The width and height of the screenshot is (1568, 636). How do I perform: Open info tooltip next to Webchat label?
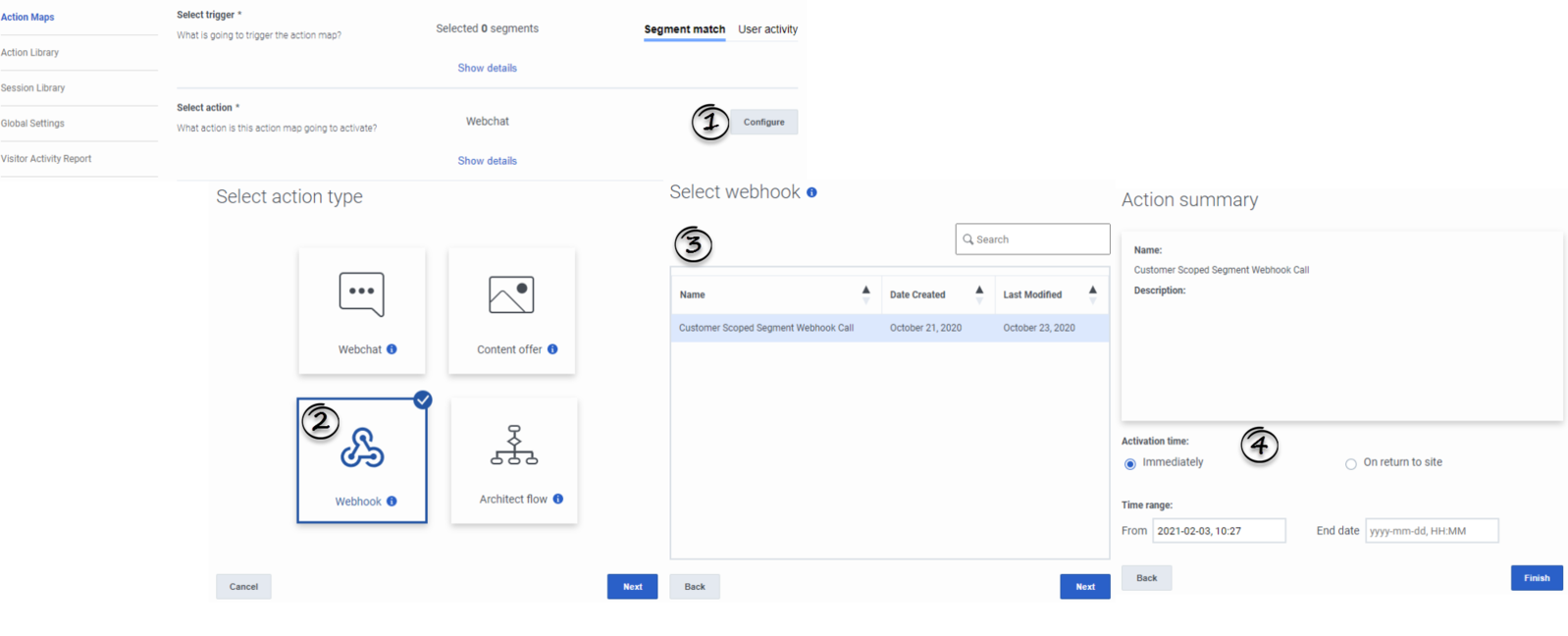pos(392,349)
